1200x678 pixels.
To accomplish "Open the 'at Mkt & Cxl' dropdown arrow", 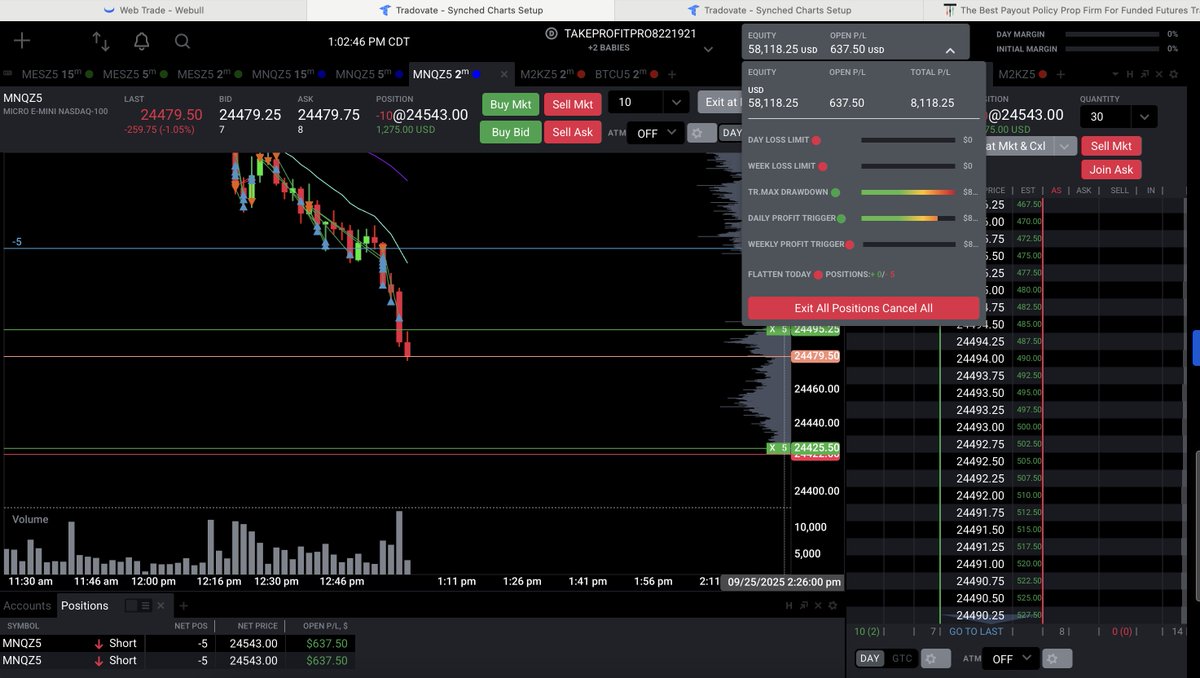I will pyautogui.click(x=1064, y=145).
